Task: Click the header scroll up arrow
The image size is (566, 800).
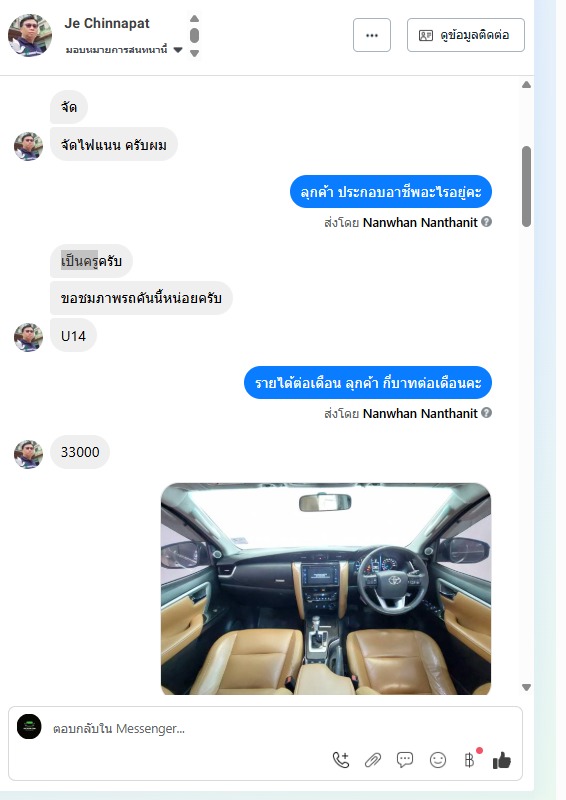Action: click(x=194, y=18)
